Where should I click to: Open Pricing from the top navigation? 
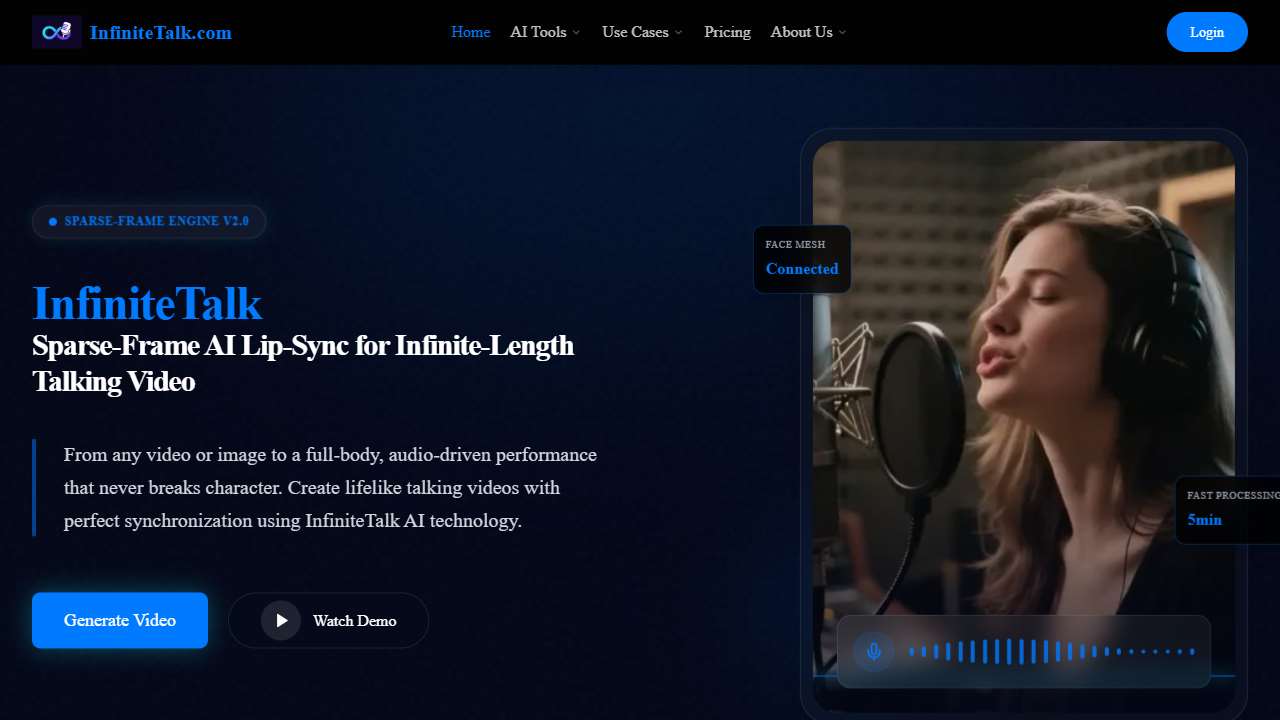tap(727, 32)
